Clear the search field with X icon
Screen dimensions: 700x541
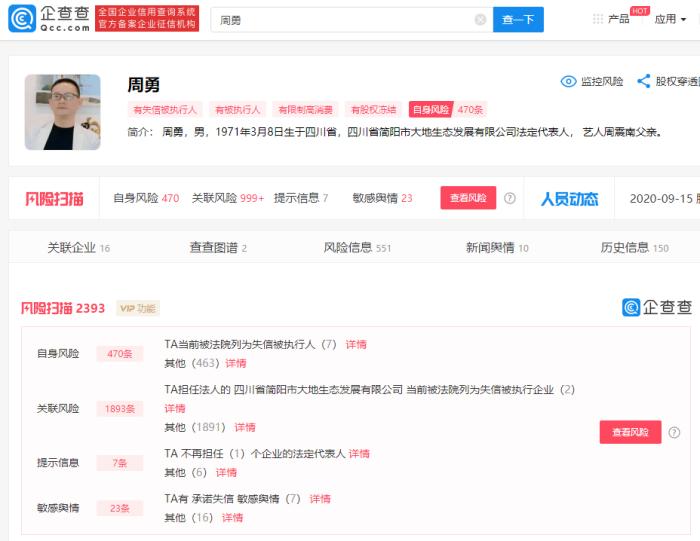(480, 19)
